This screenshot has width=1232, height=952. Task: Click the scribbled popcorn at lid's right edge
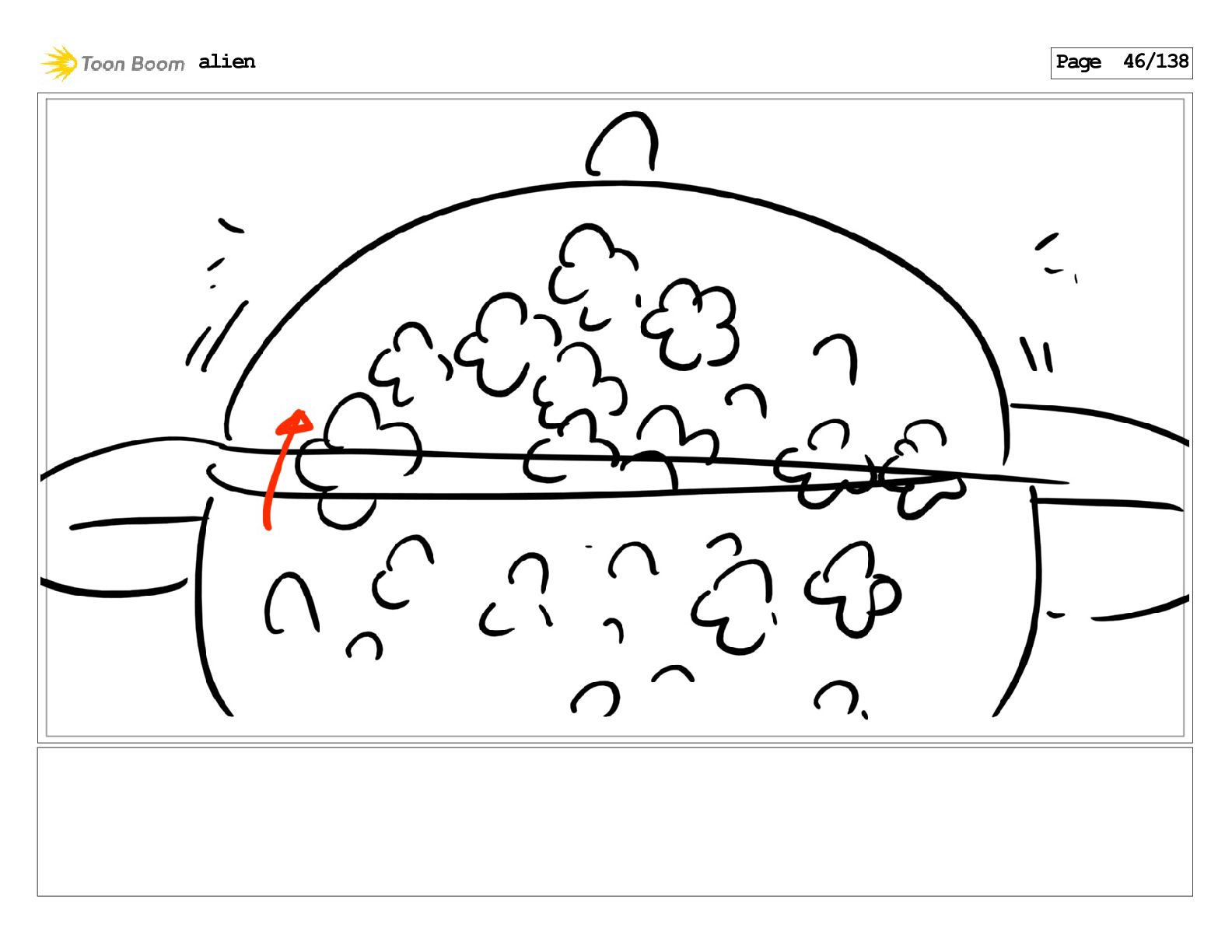(871, 471)
